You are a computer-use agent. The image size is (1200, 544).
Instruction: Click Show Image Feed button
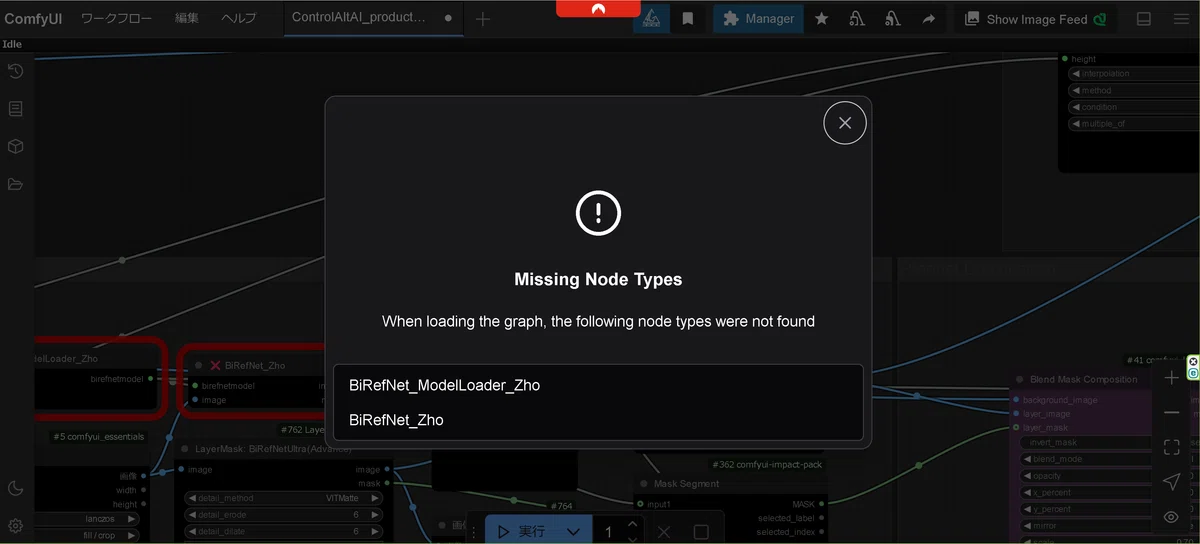tap(1036, 19)
